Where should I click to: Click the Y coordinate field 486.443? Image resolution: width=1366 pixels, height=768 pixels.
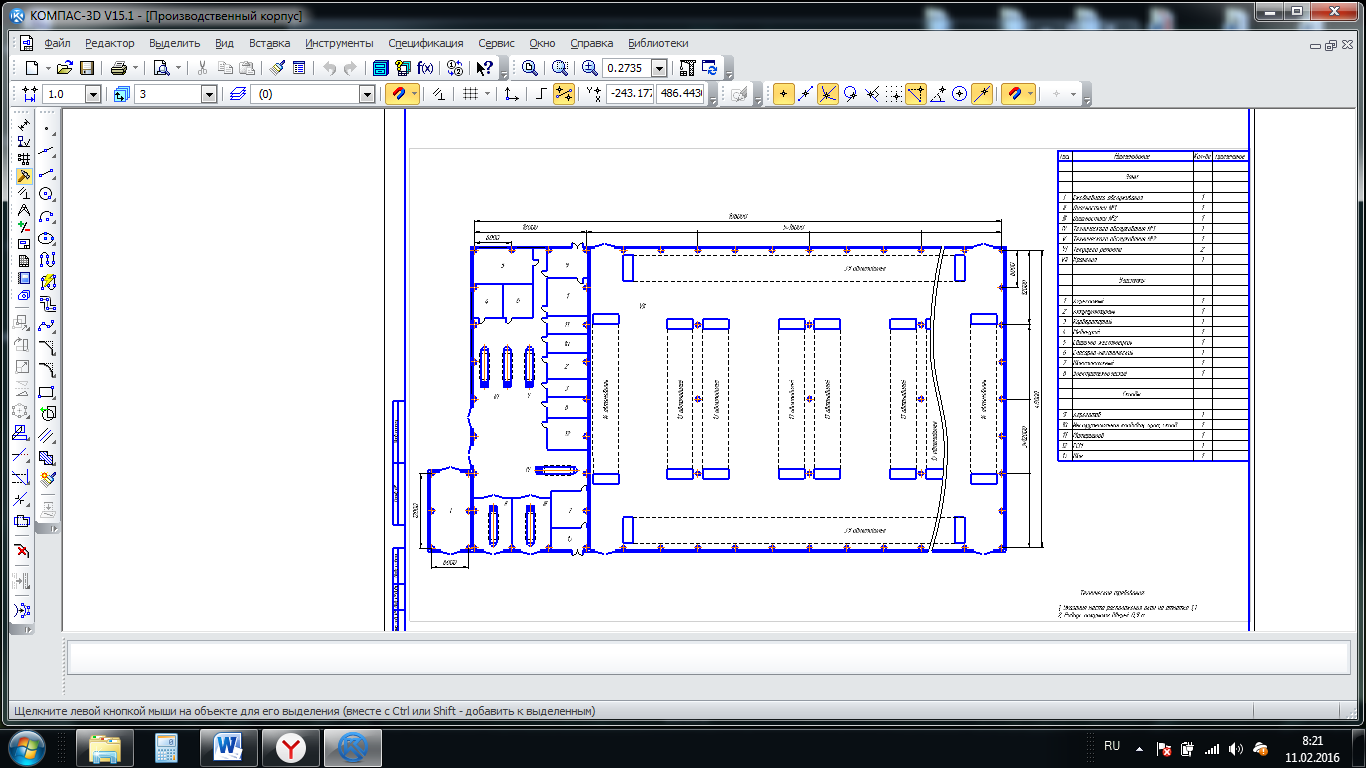681,94
